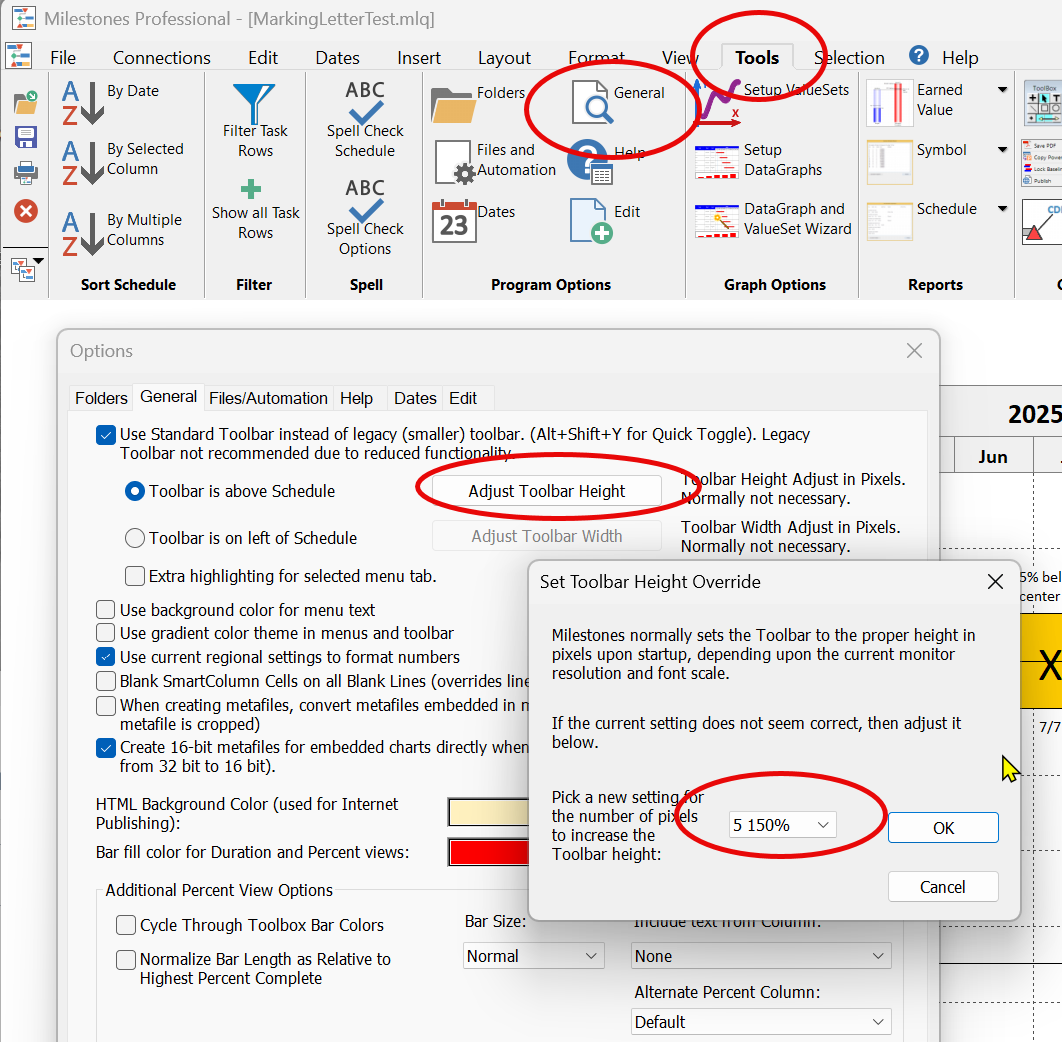Open Setup DataGraphs icon

716,162
